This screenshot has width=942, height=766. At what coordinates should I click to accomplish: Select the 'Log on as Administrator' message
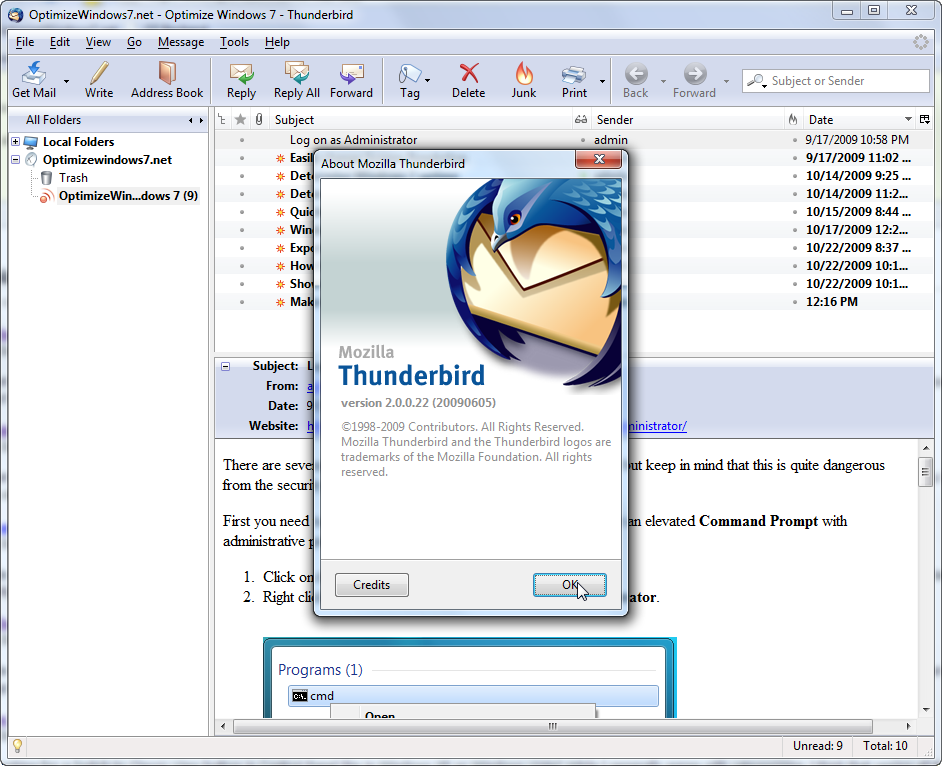point(353,140)
